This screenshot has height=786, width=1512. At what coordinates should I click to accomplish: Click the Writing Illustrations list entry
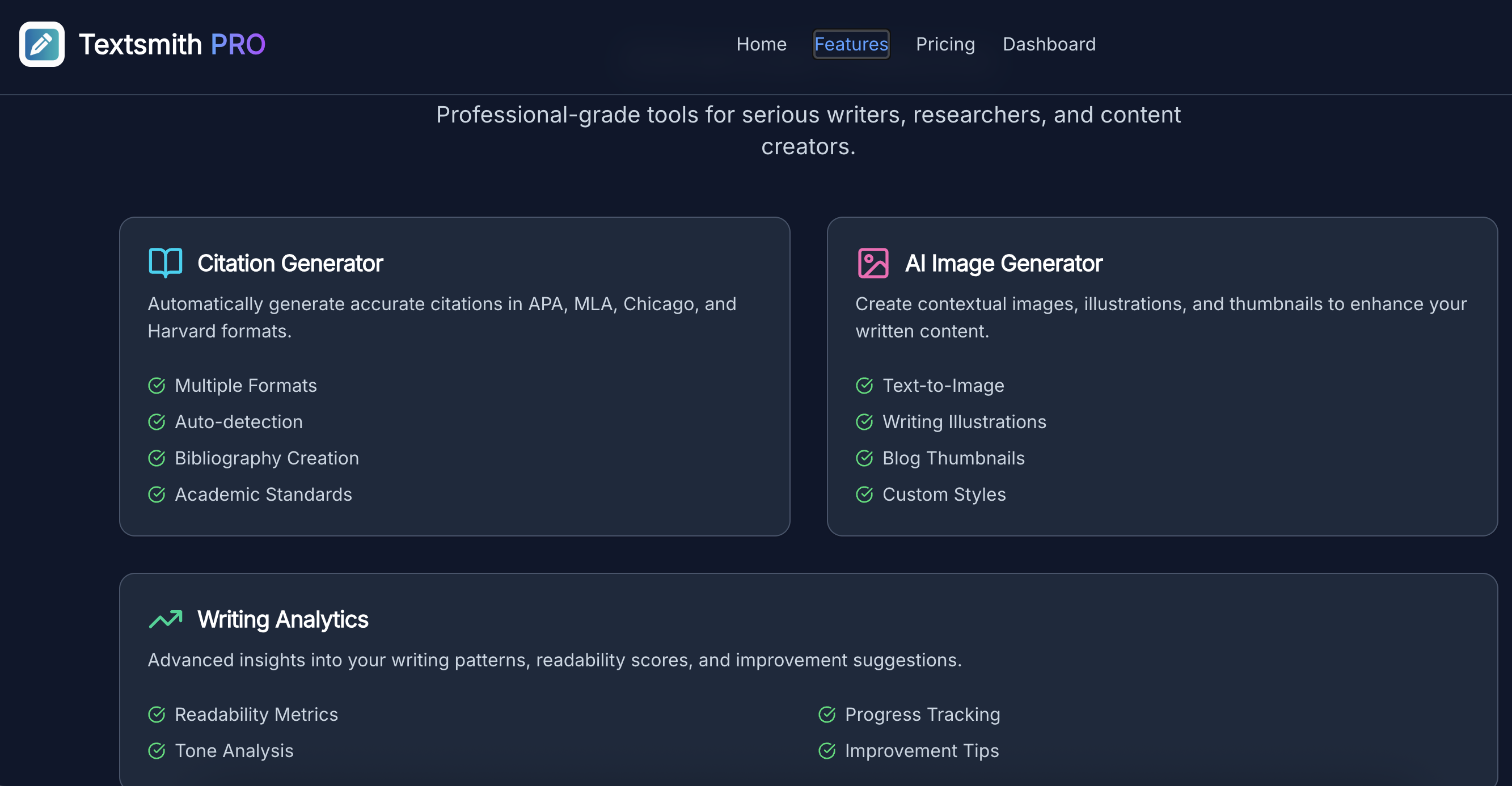click(964, 421)
